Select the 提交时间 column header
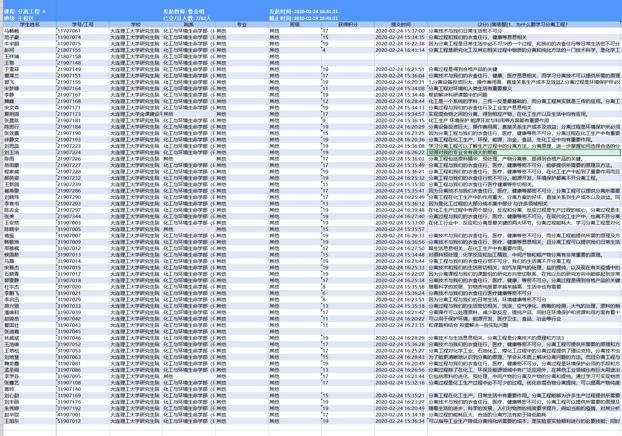Viewport: 622px width, 436px height. [401, 25]
